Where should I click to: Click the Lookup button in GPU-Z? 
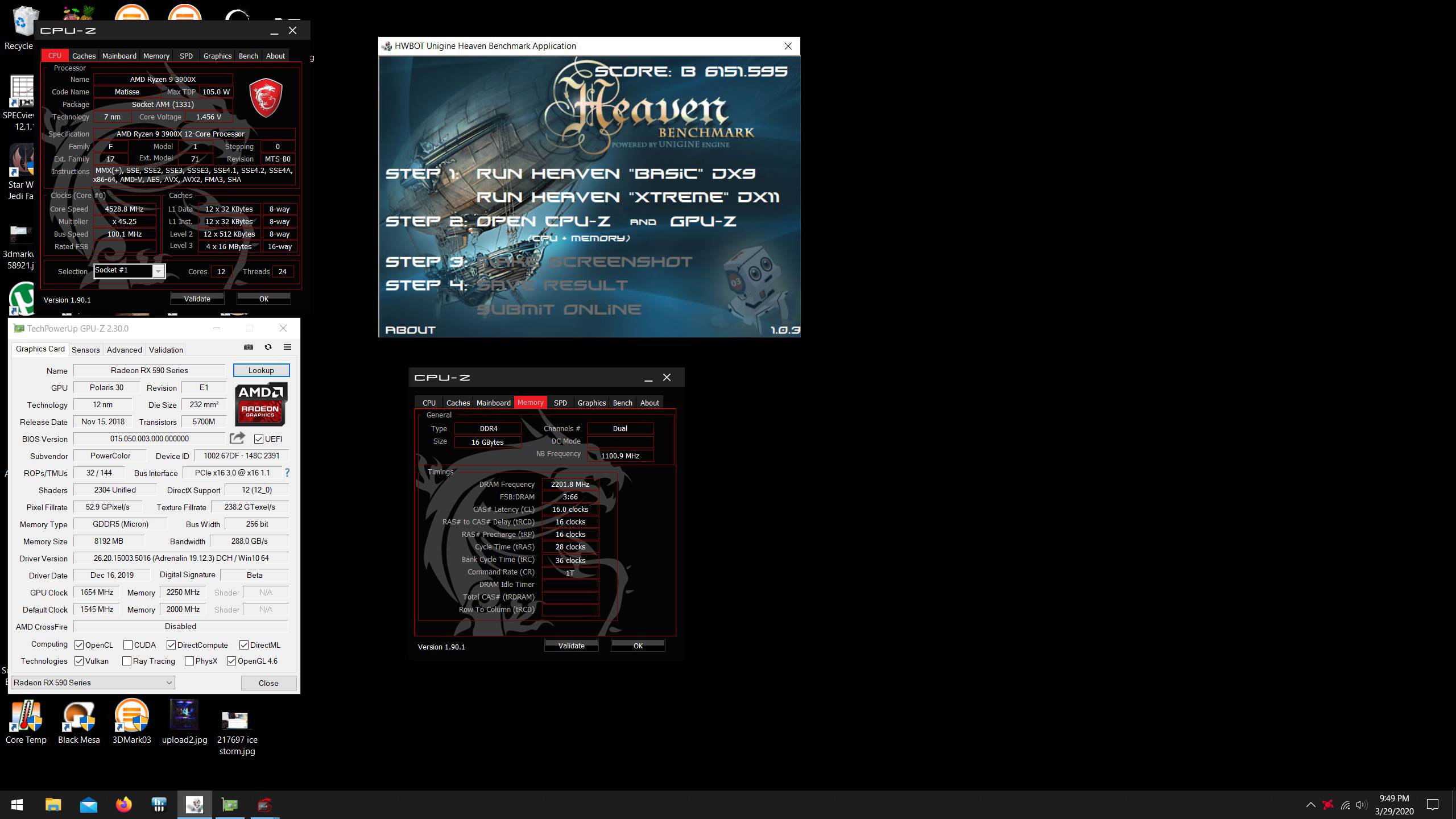point(261,370)
